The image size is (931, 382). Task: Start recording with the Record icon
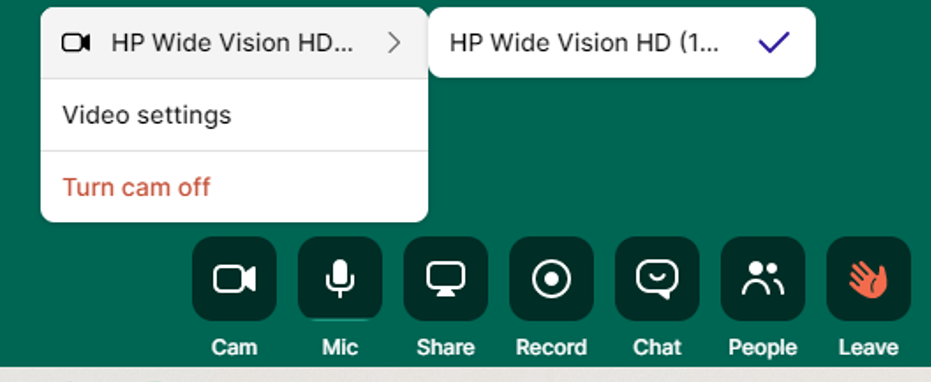pos(552,279)
